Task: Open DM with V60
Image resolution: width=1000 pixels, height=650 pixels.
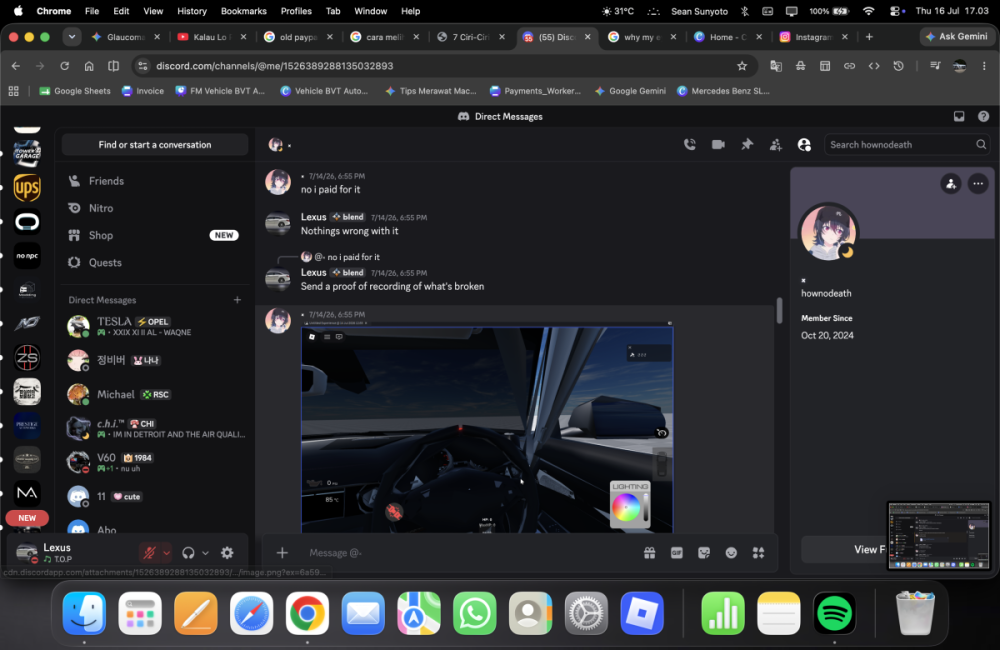Action: (155, 462)
